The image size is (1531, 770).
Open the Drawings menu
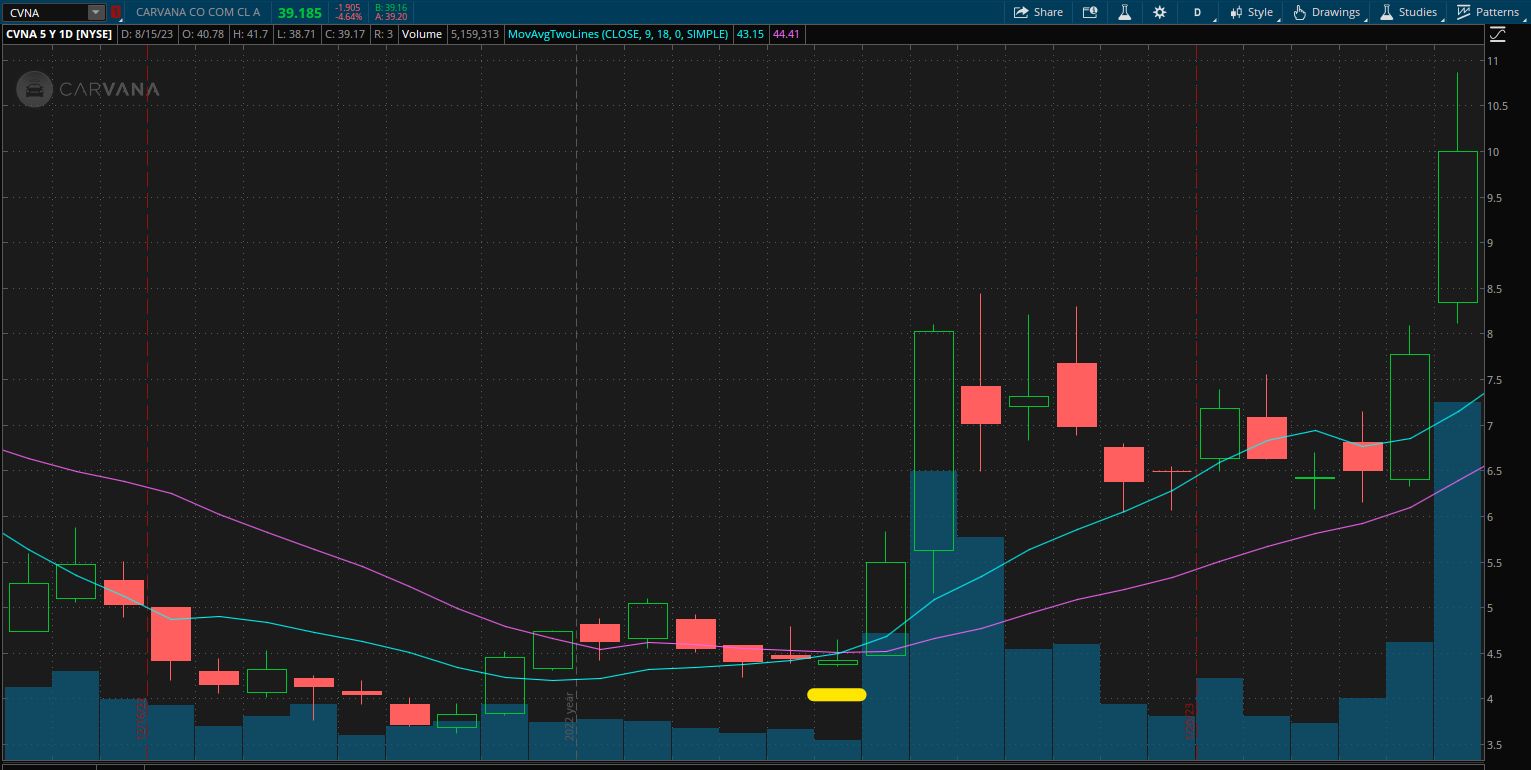point(1326,12)
